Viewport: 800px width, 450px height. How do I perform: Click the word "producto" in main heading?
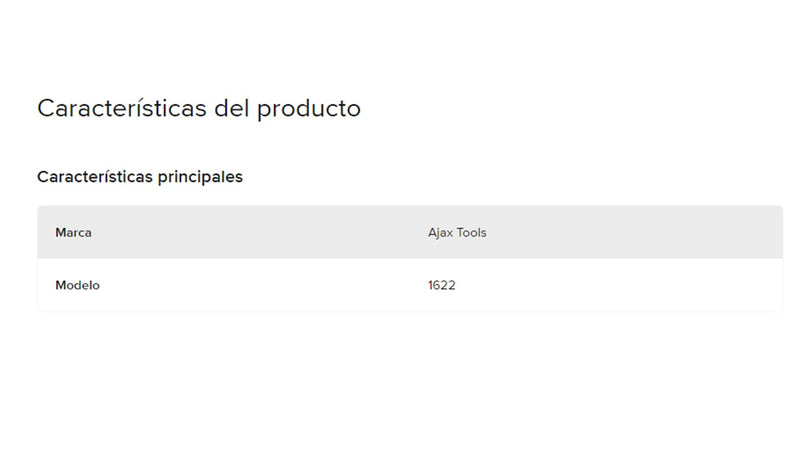(x=309, y=108)
